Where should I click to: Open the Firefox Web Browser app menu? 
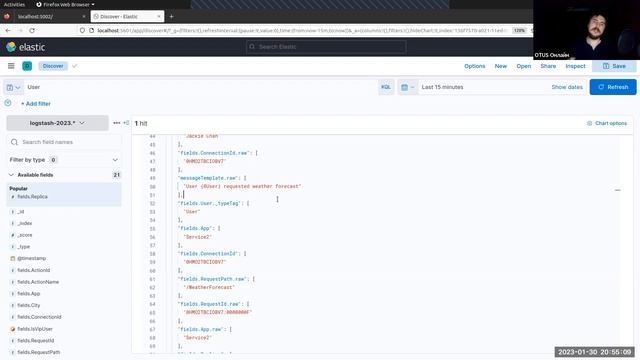pos(65,4)
